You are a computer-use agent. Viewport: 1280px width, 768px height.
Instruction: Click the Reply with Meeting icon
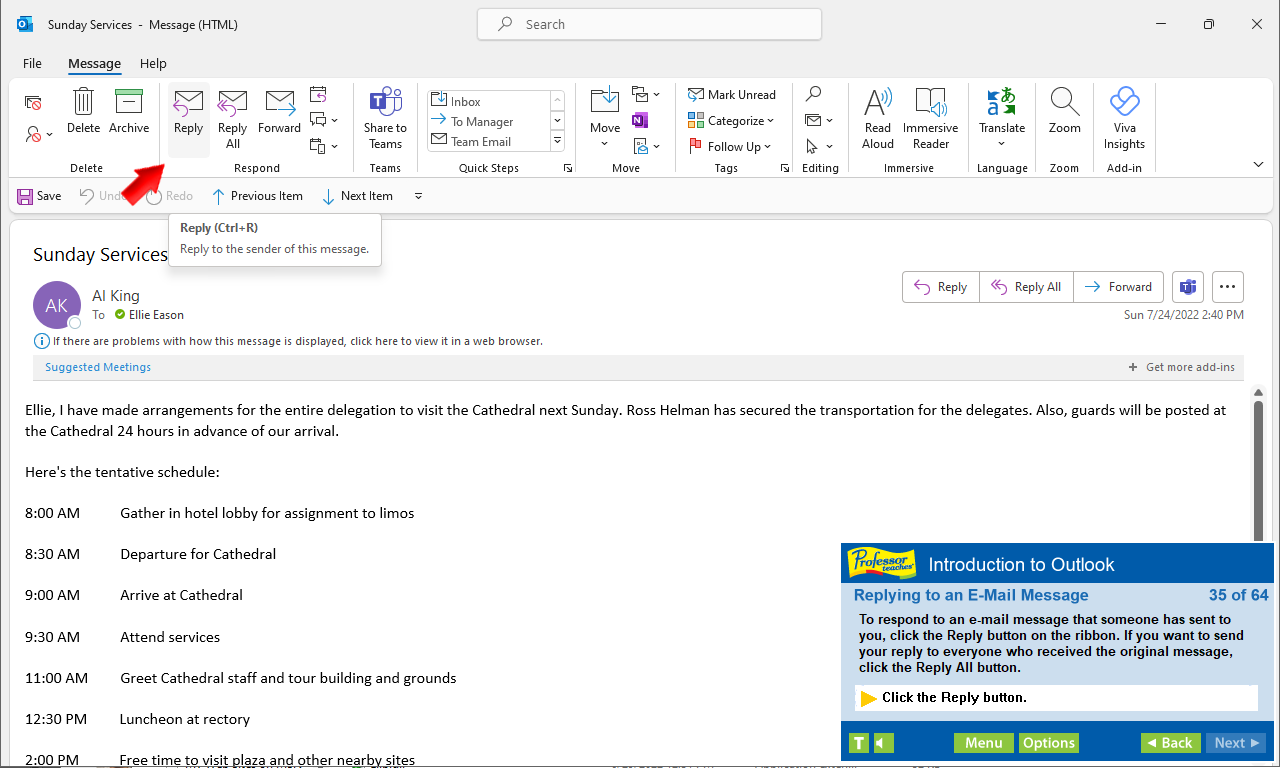click(318, 95)
